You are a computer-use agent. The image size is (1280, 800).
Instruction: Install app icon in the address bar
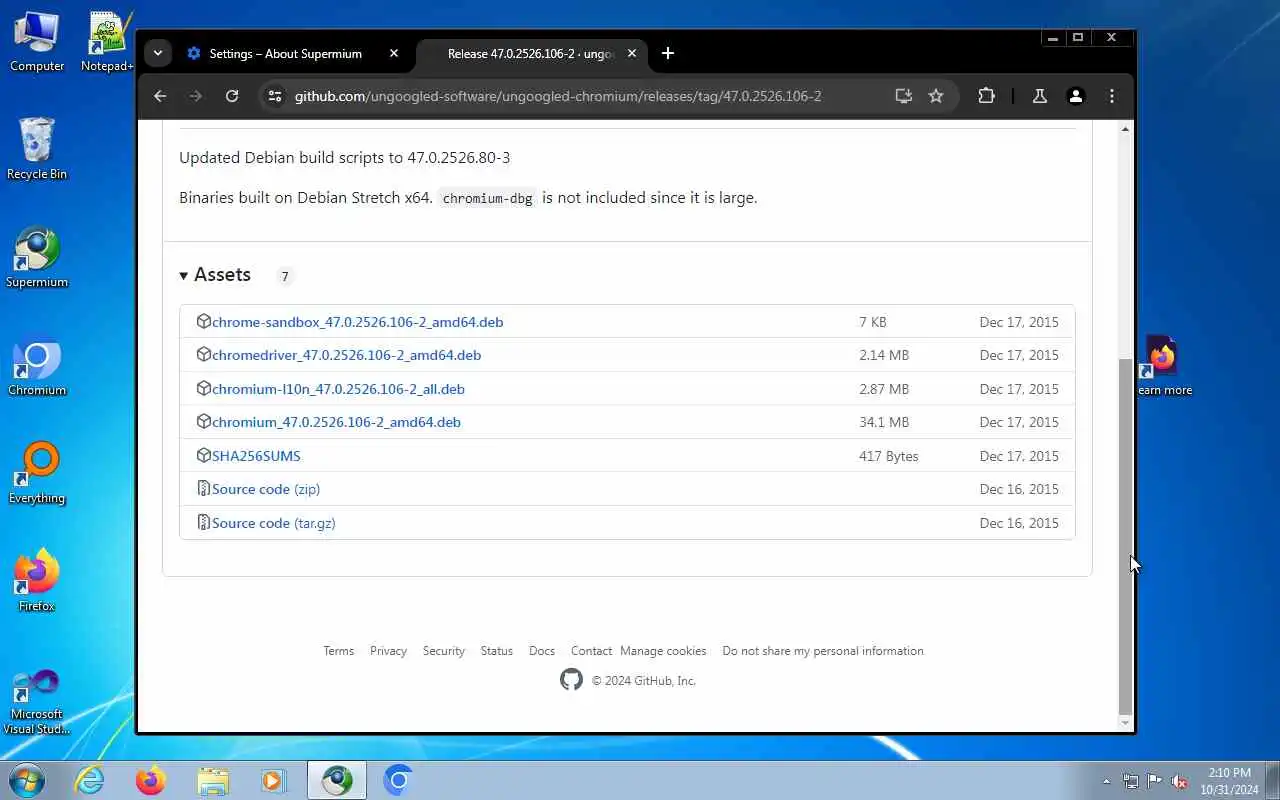[904, 96]
